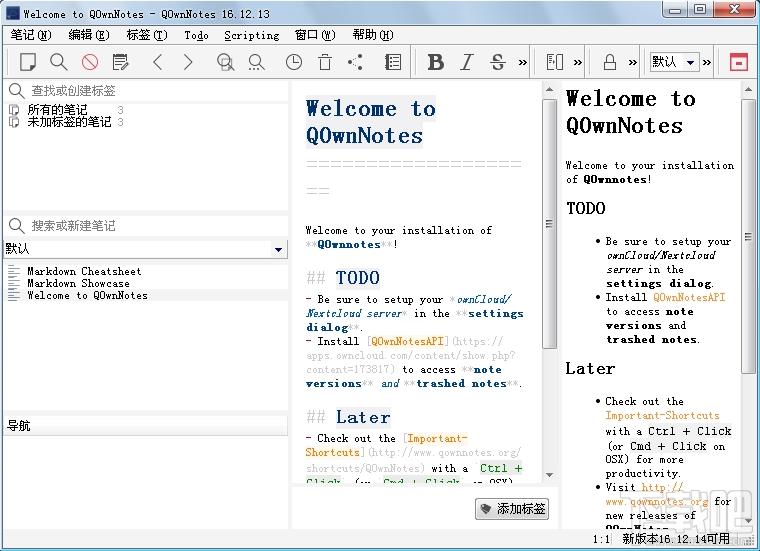
Task: Click the preview scrollbar up arrow
Action: click(748, 89)
